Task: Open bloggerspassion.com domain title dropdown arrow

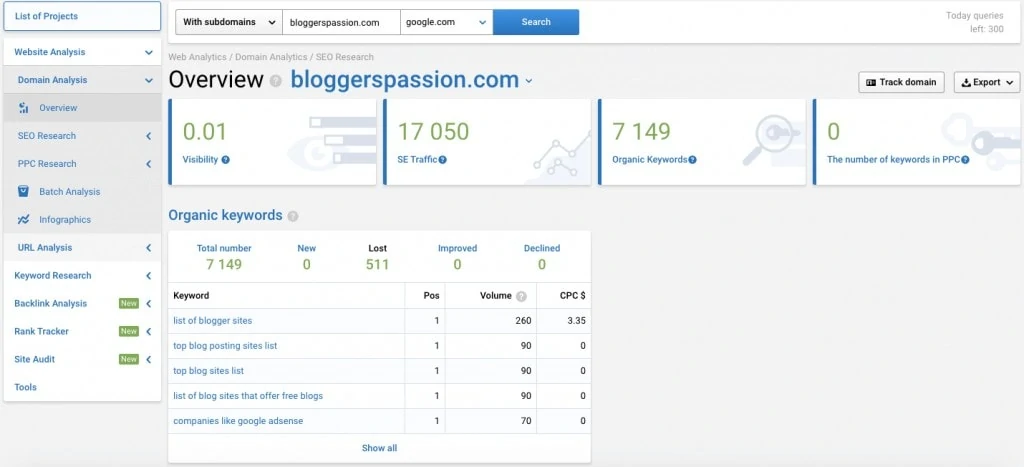Action: point(529,82)
